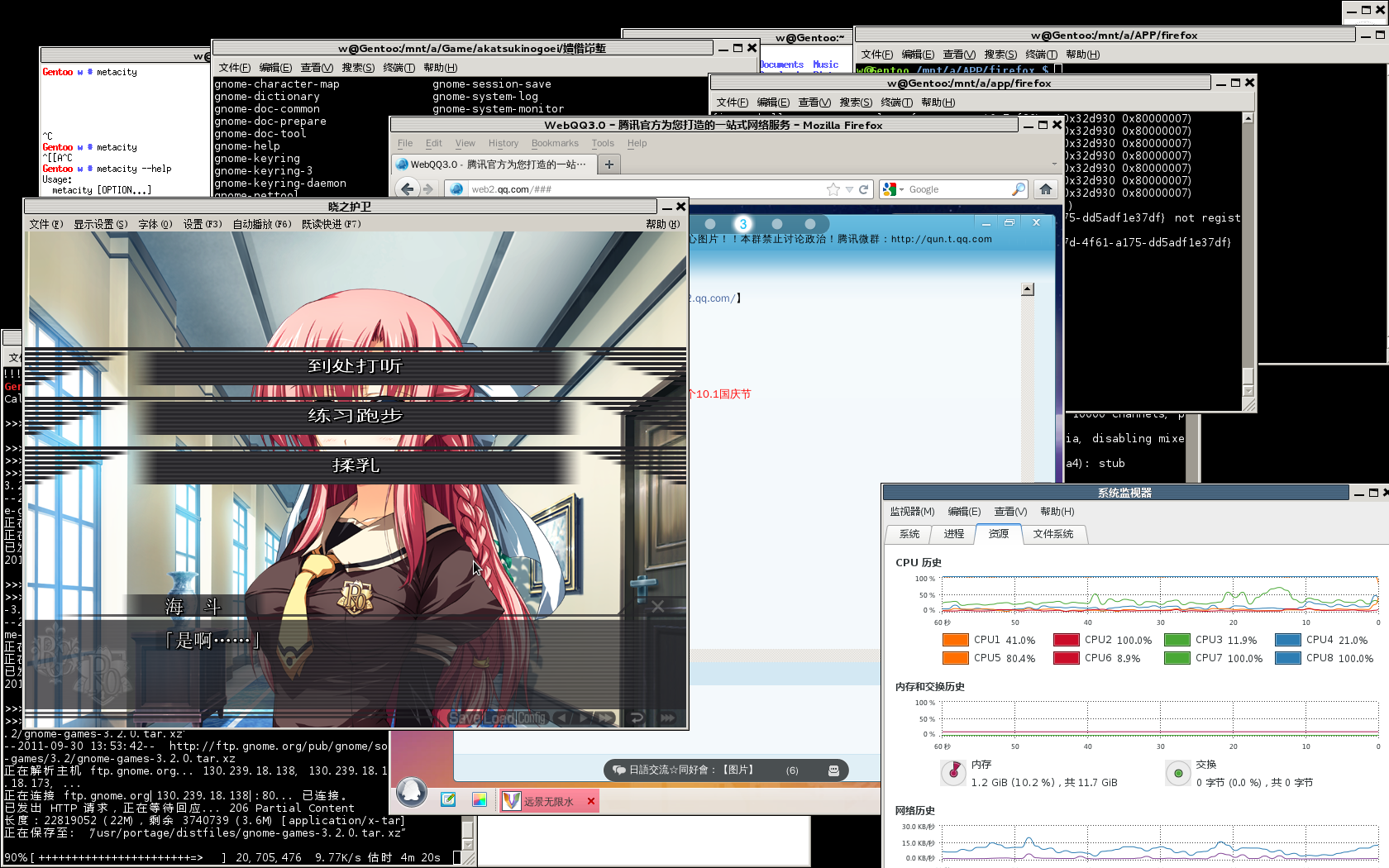
Task: Click the memory usage pie icon
Action: (x=954, y=772)
